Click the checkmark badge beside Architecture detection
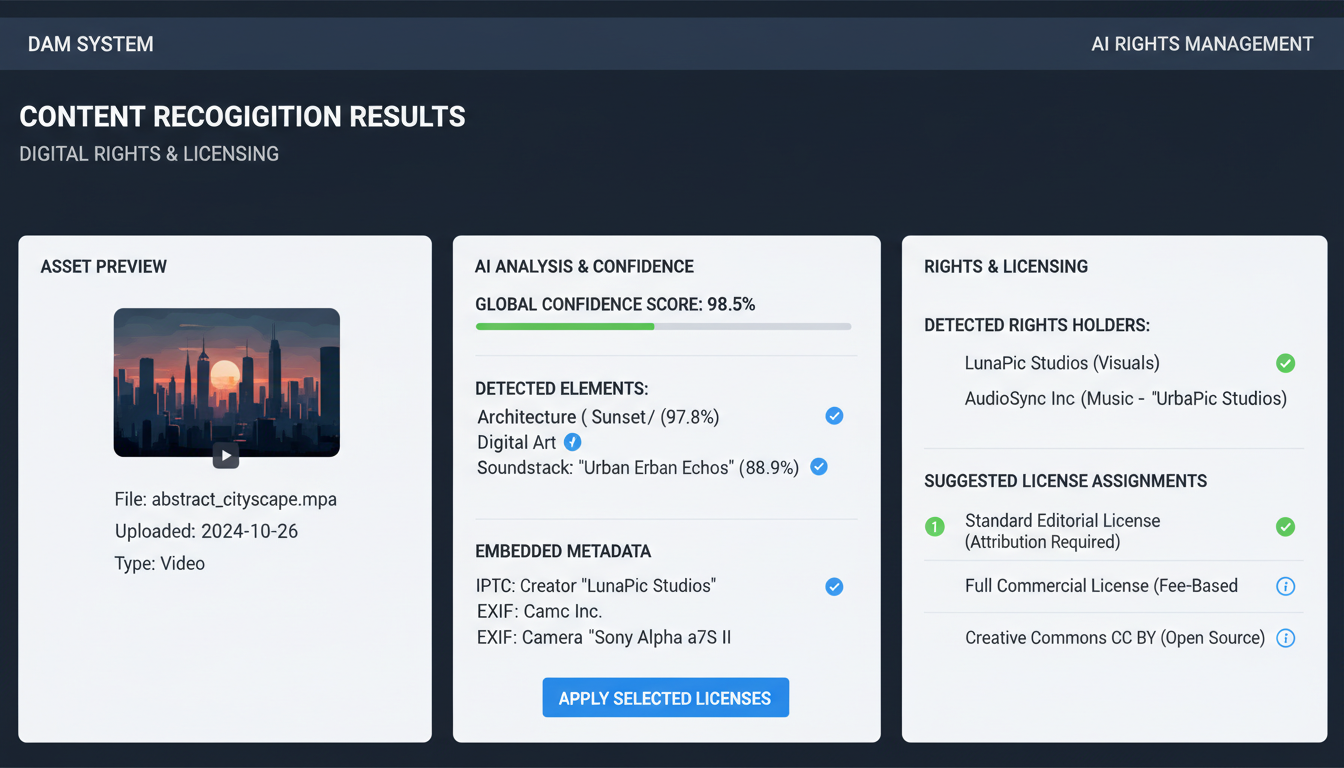 click(x=834, y=416)
